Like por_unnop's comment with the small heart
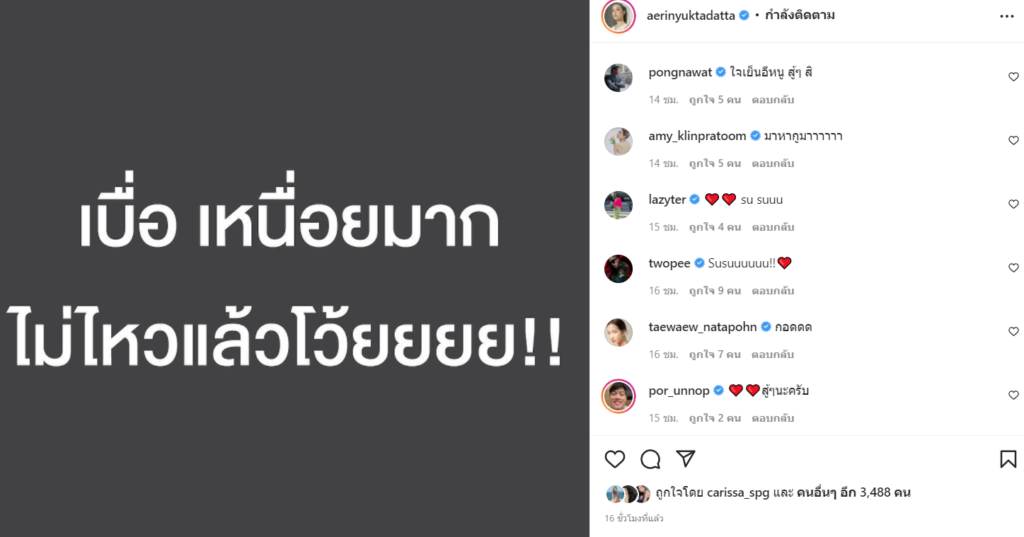The image size is (1024, 537). (1014, 395)
